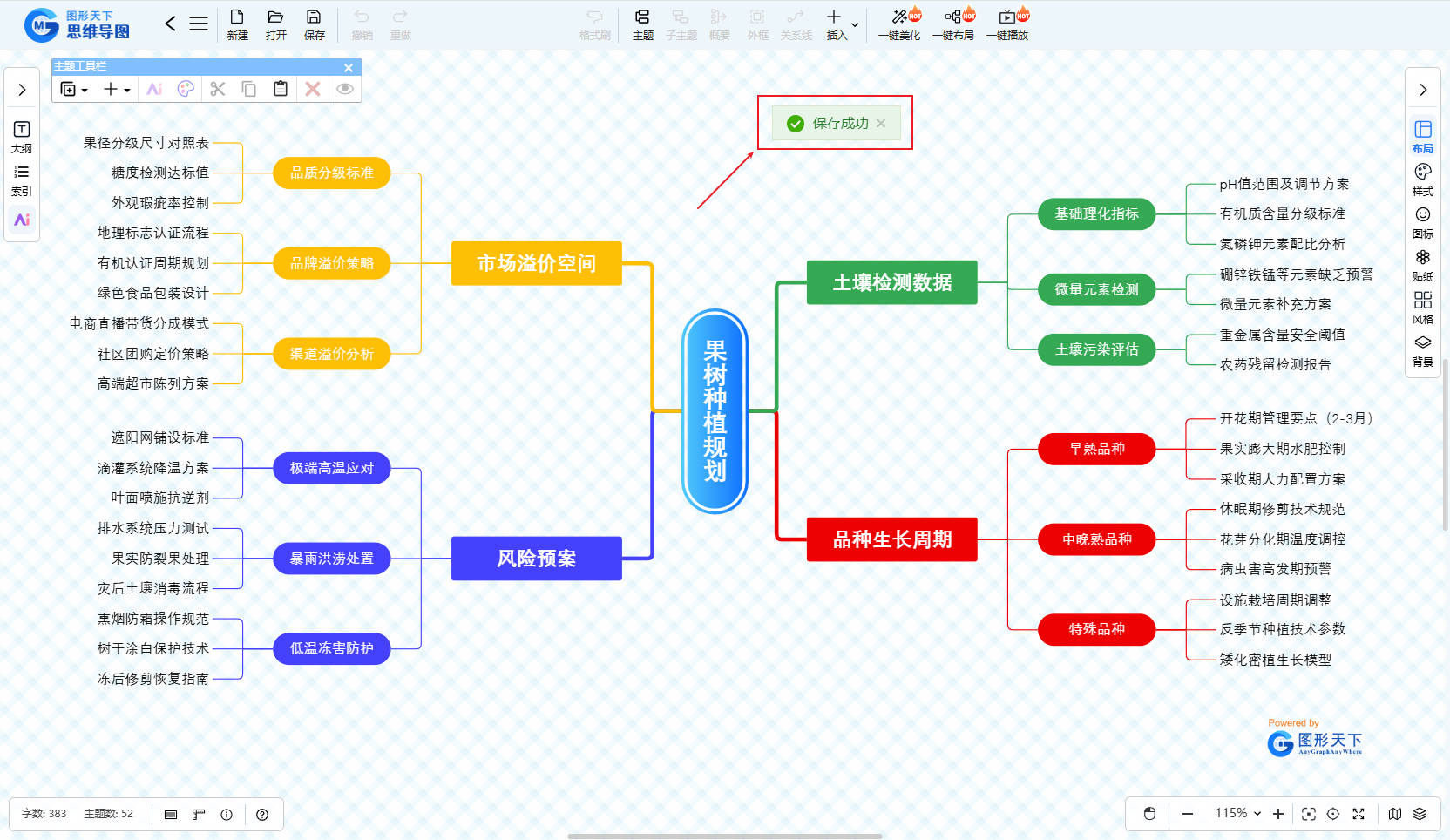Open the zoom level 115% dropdown
The image size is (1450, 840).
click(1238, 814)
